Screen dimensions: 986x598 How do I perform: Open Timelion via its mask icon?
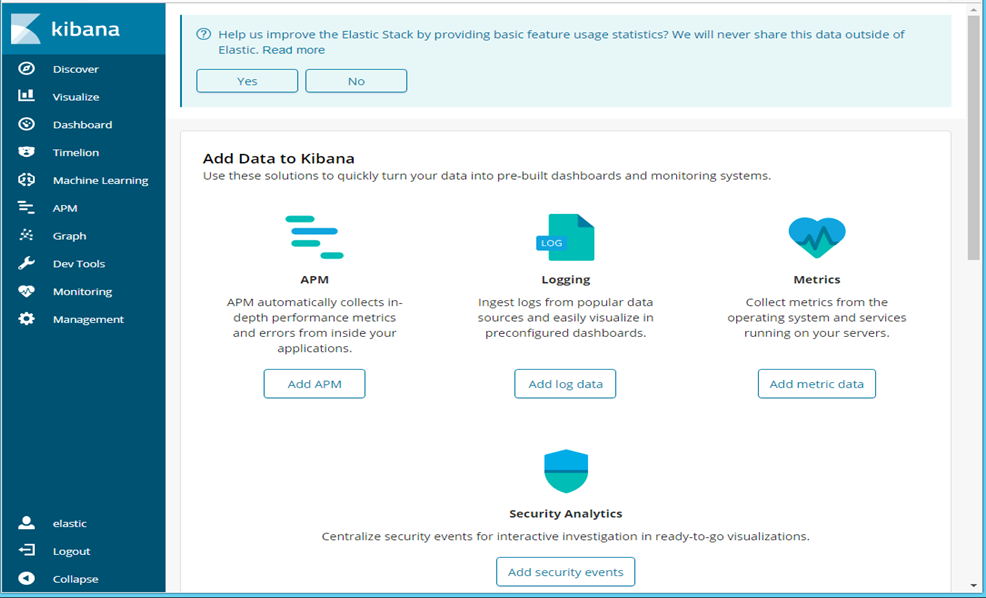point(26,152)
